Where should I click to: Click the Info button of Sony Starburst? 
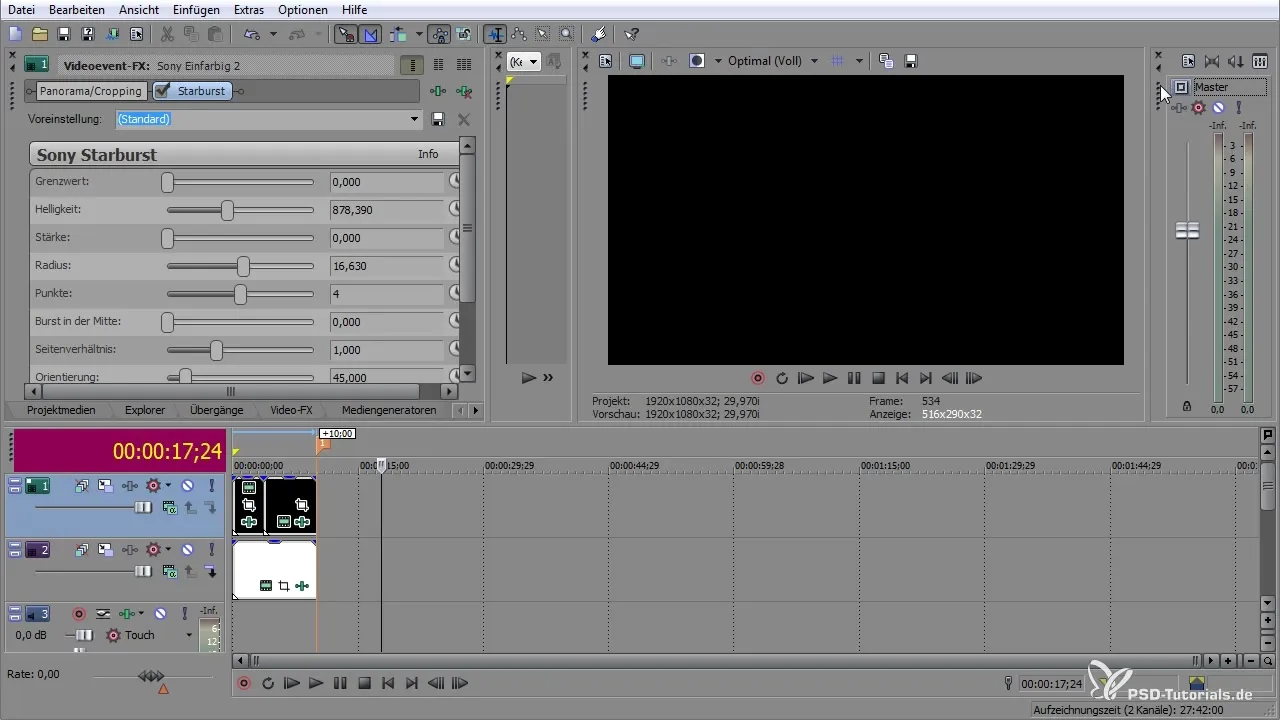click(x=428, y=154)
